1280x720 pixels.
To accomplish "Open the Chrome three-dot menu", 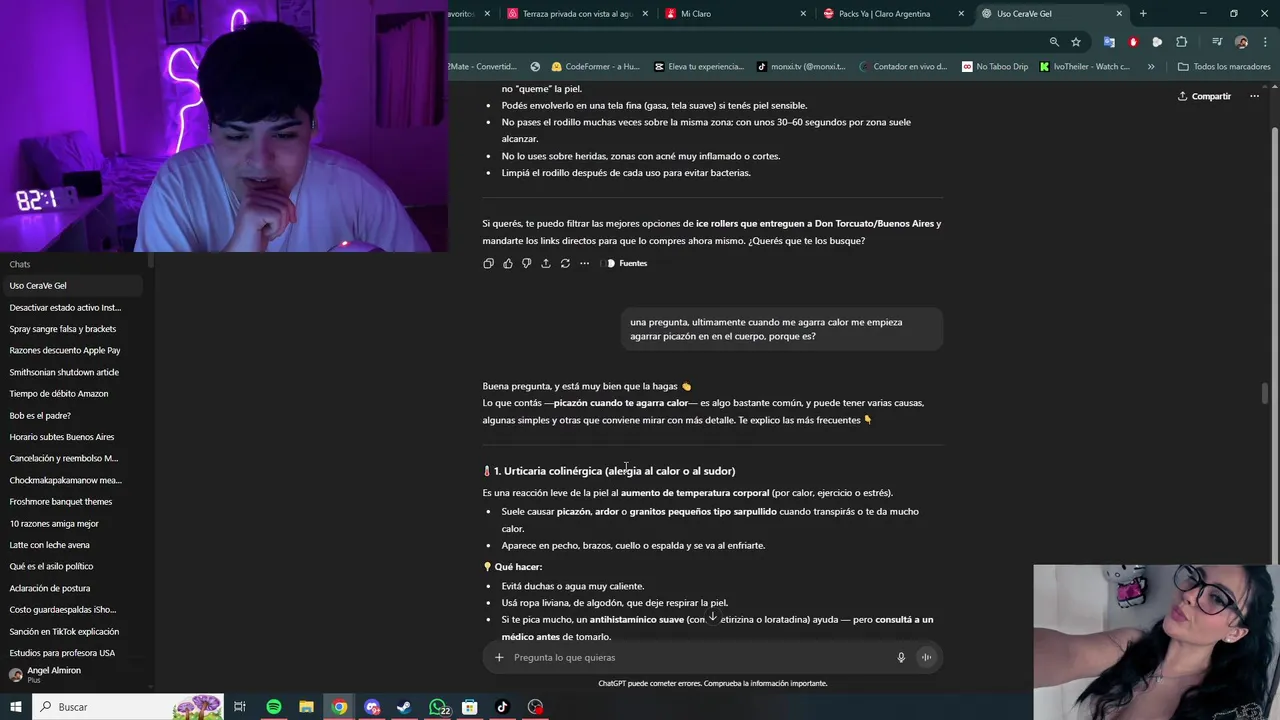I will [x=1263, y=42].
